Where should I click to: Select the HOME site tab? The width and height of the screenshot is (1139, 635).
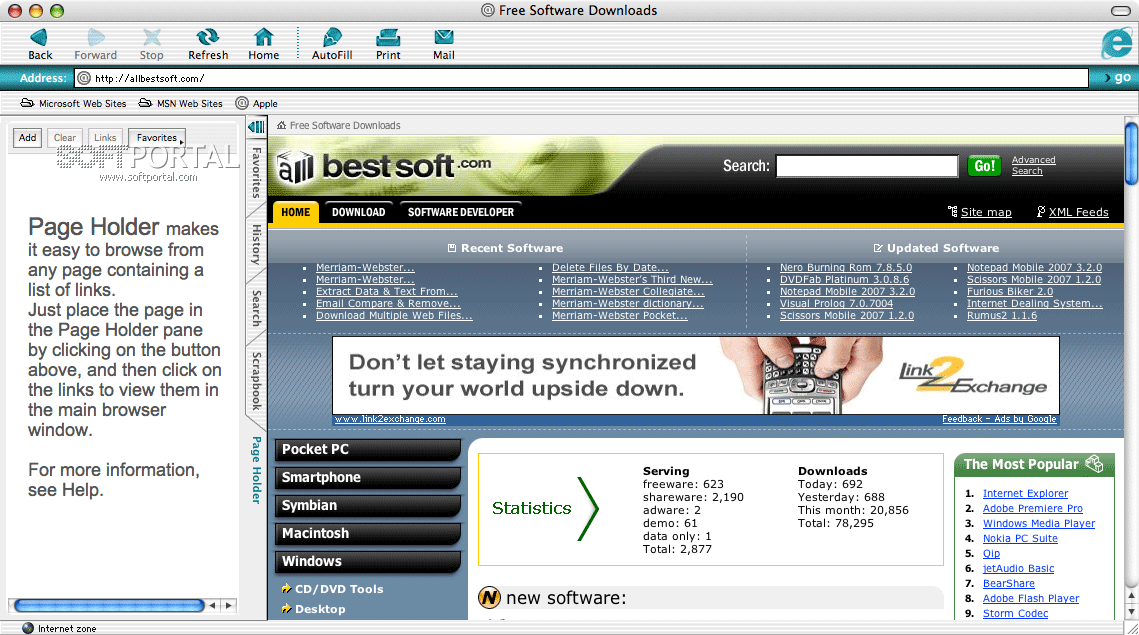coord(296,212)
